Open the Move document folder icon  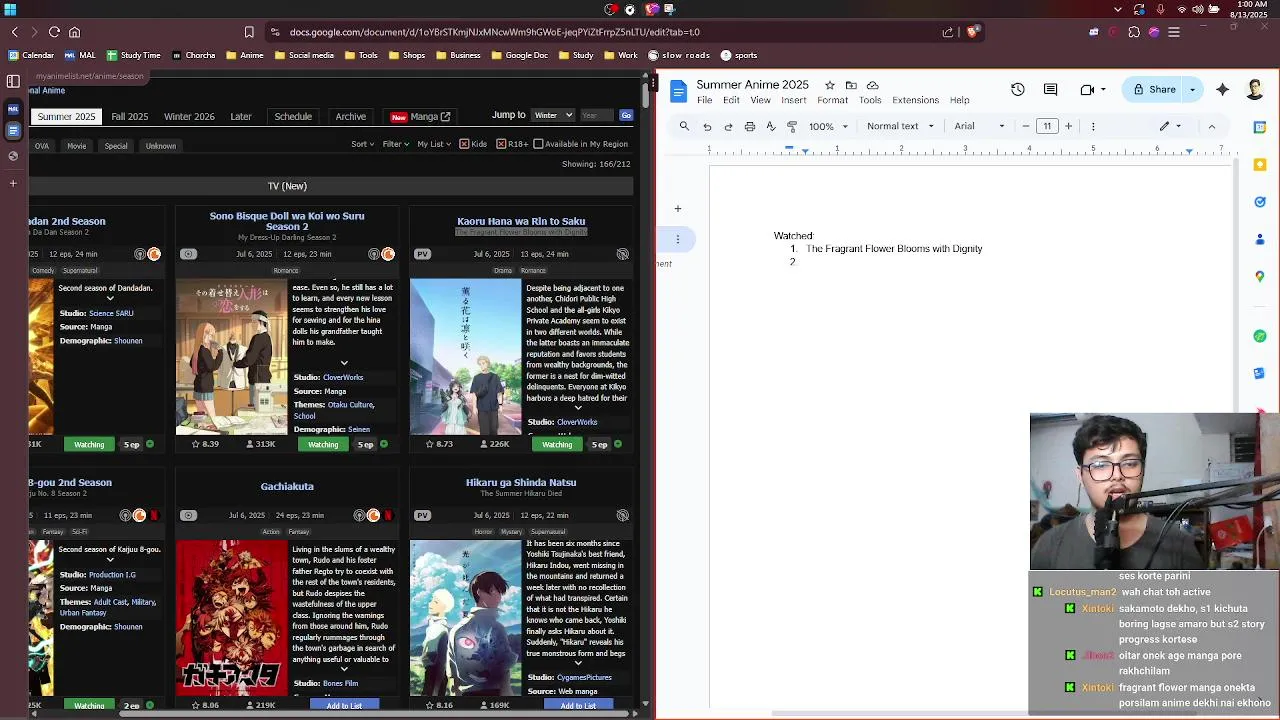pyautogui.click(x=851, y=85)
